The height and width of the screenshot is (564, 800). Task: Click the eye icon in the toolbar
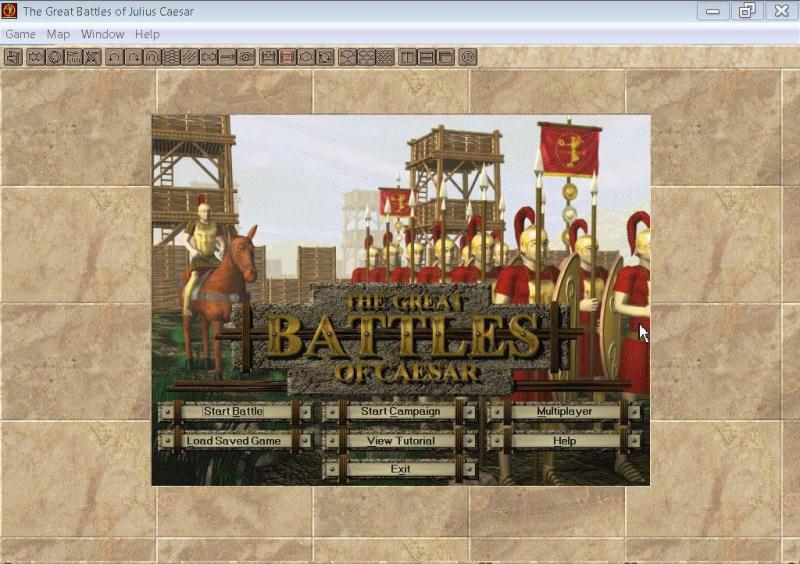(x=245, y=57)
